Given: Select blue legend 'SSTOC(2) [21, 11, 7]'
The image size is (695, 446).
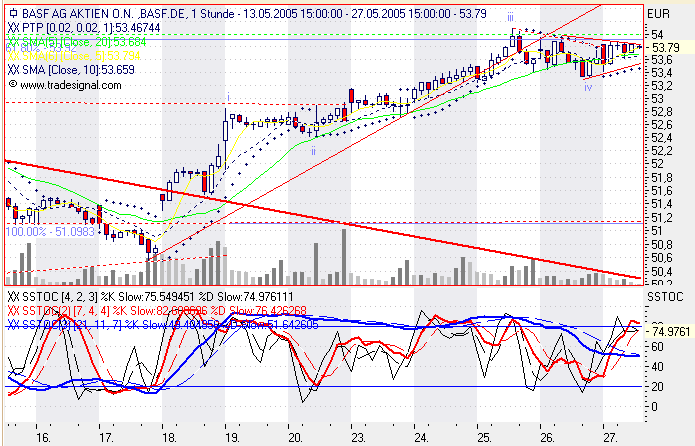Looking at the screenshot, I should (71, 325).
